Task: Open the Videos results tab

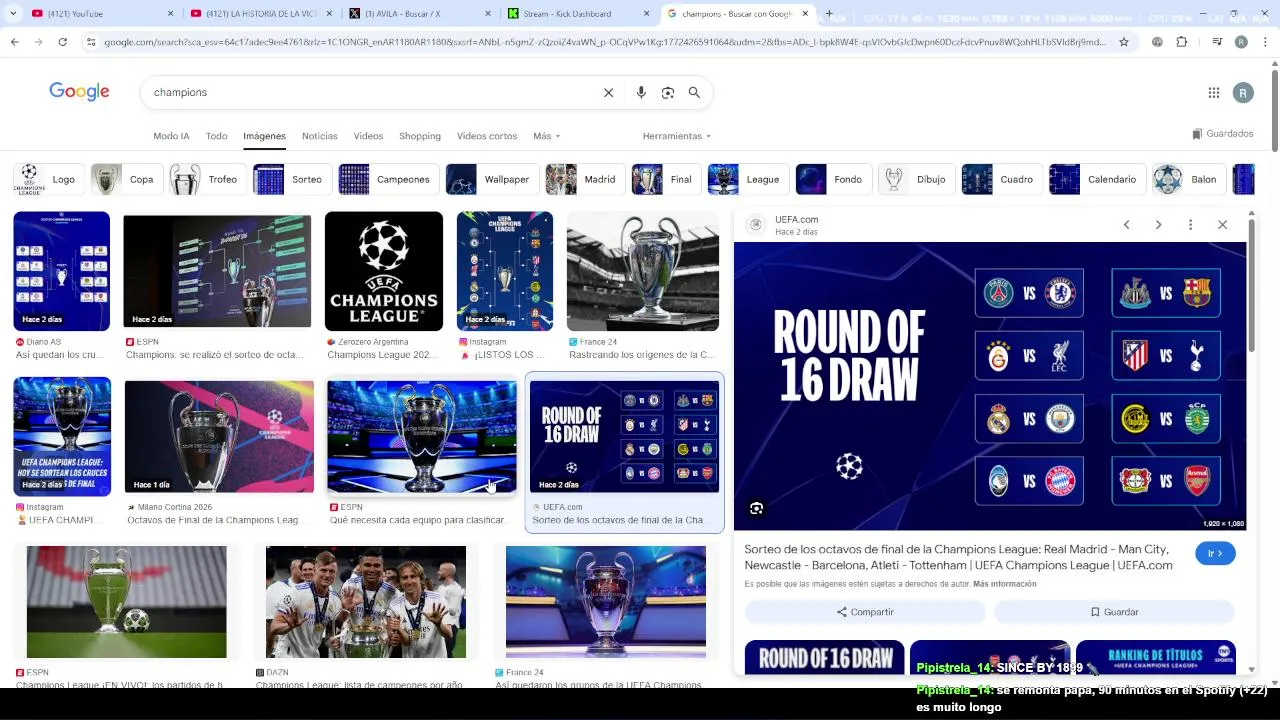Action: tap(368, 136)
